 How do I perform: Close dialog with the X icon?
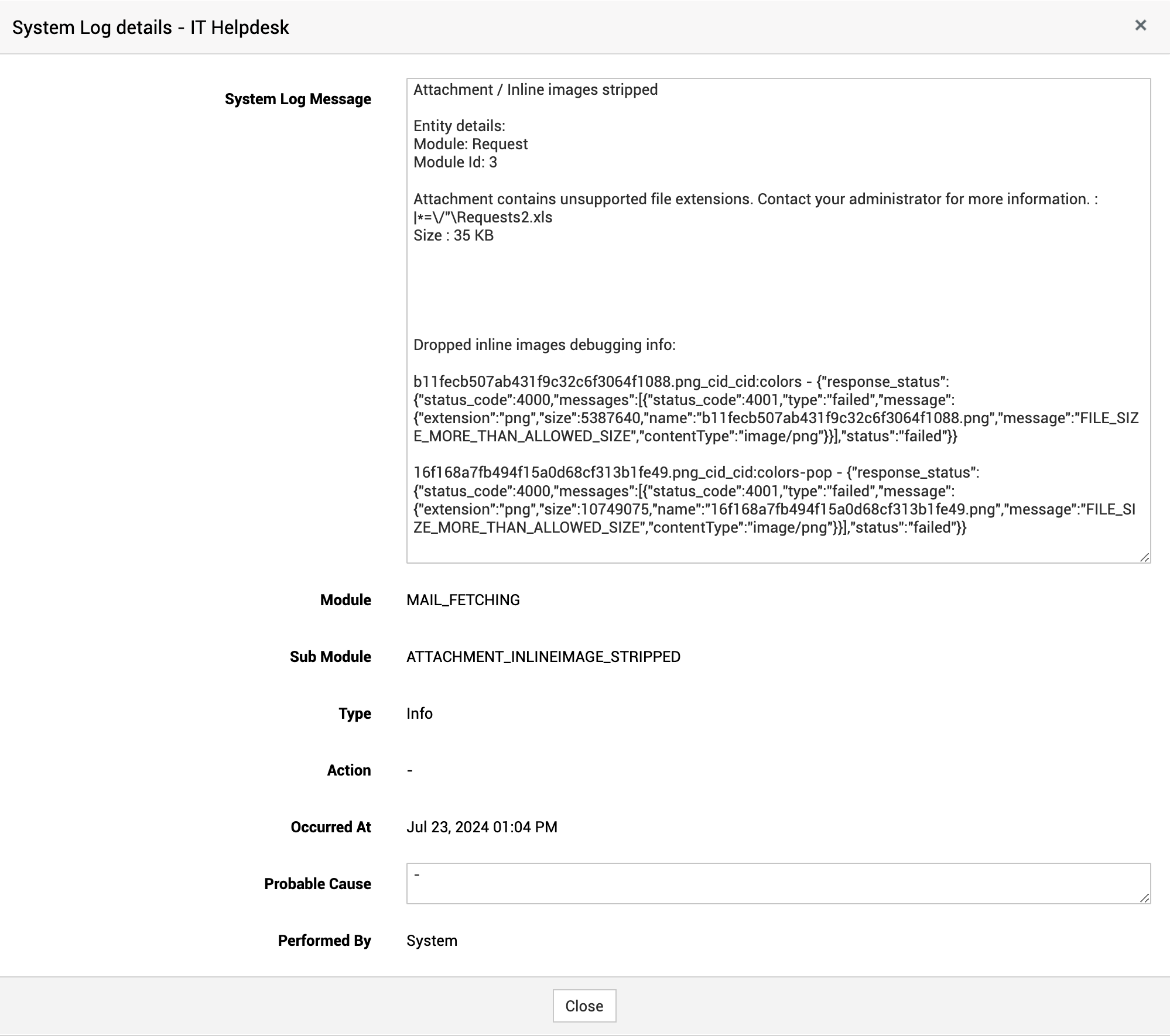click(1140, 25)
